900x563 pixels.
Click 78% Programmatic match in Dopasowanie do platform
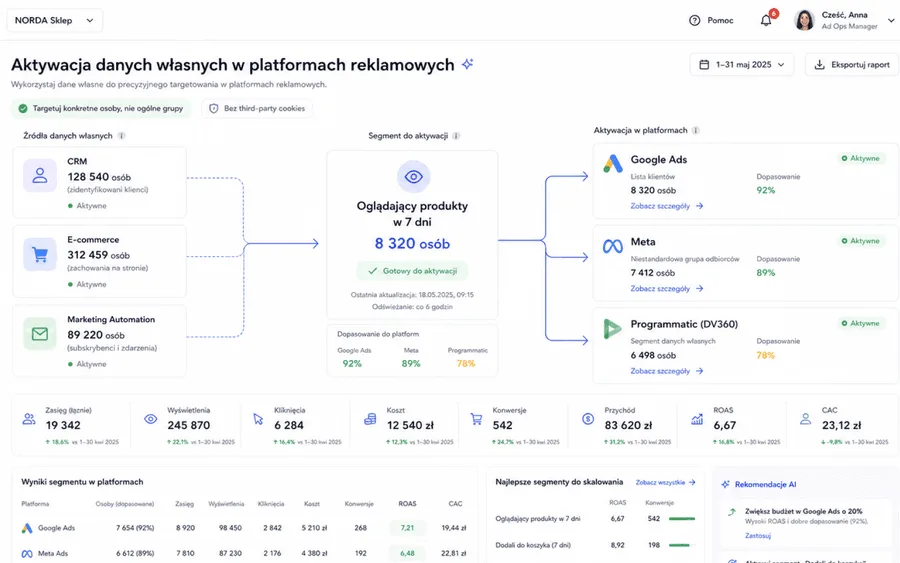pyautogui.click(x=465, y=364)
